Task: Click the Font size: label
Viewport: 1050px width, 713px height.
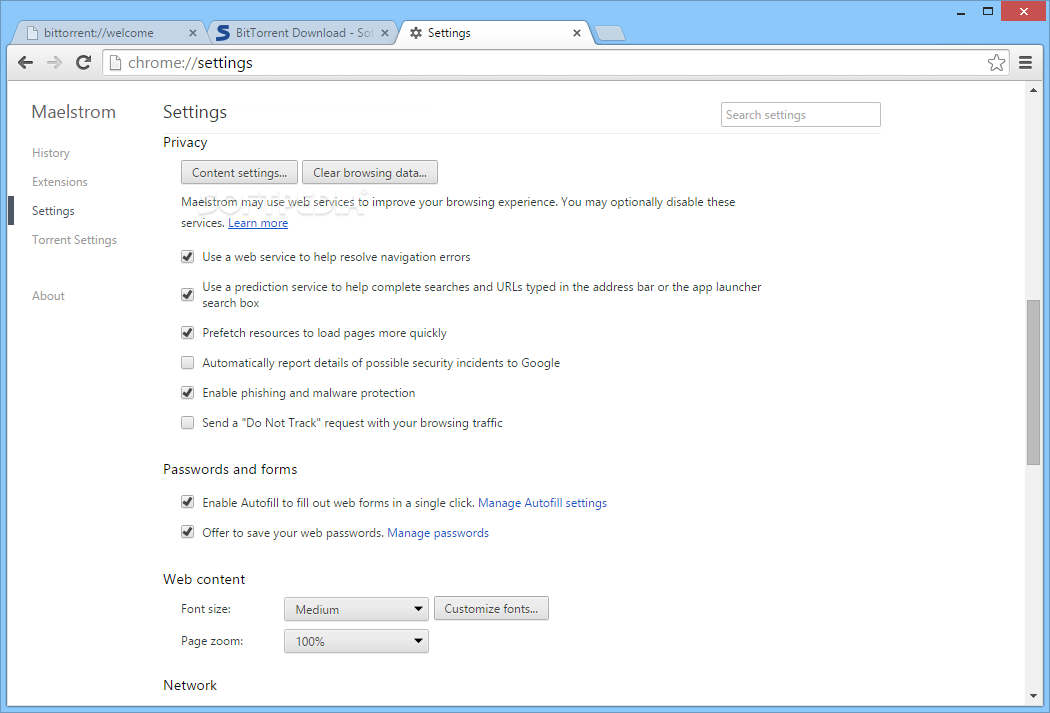Action: point(206,609)
